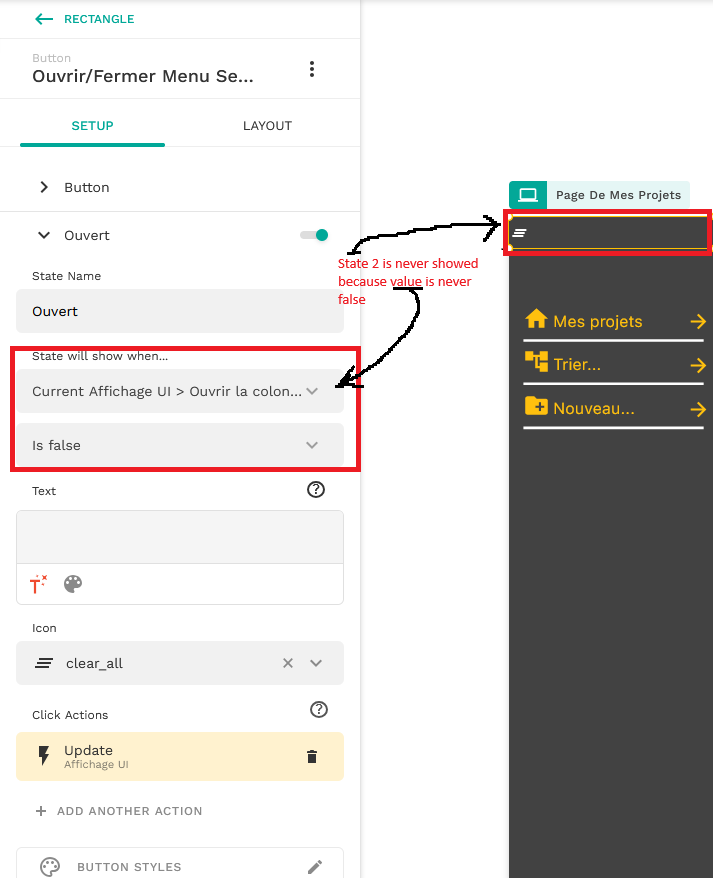Click the Button Styles palette icon
713x878 pixels.
coord(50,867)
